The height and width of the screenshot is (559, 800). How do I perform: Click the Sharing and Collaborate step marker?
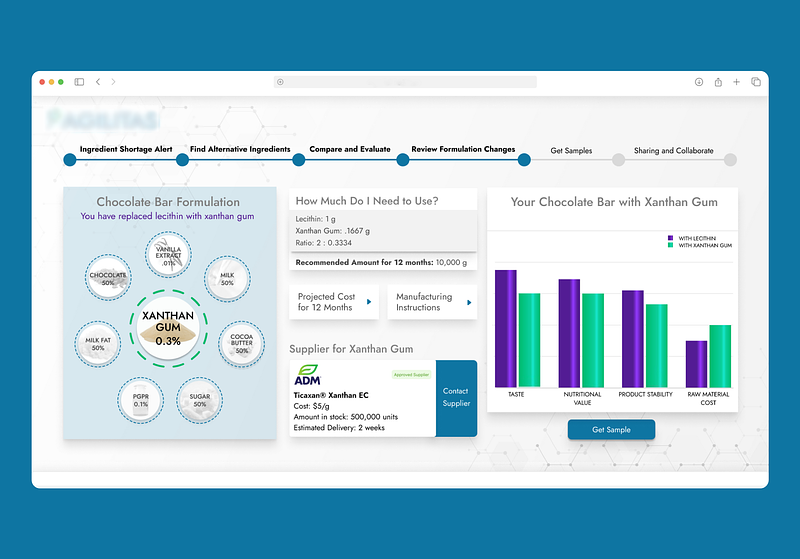(730, 159)
